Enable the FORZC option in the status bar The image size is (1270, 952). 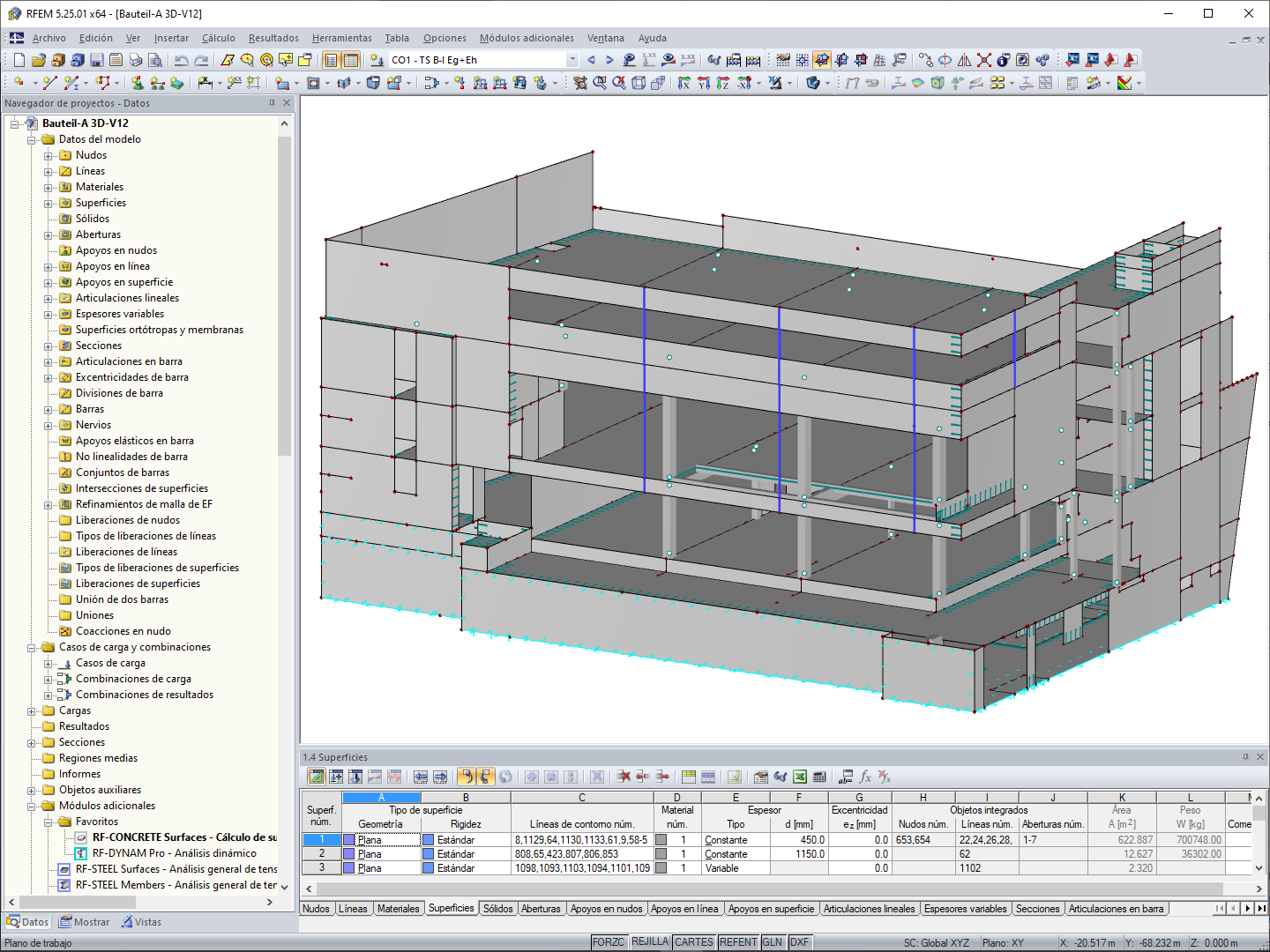point(609,941)
